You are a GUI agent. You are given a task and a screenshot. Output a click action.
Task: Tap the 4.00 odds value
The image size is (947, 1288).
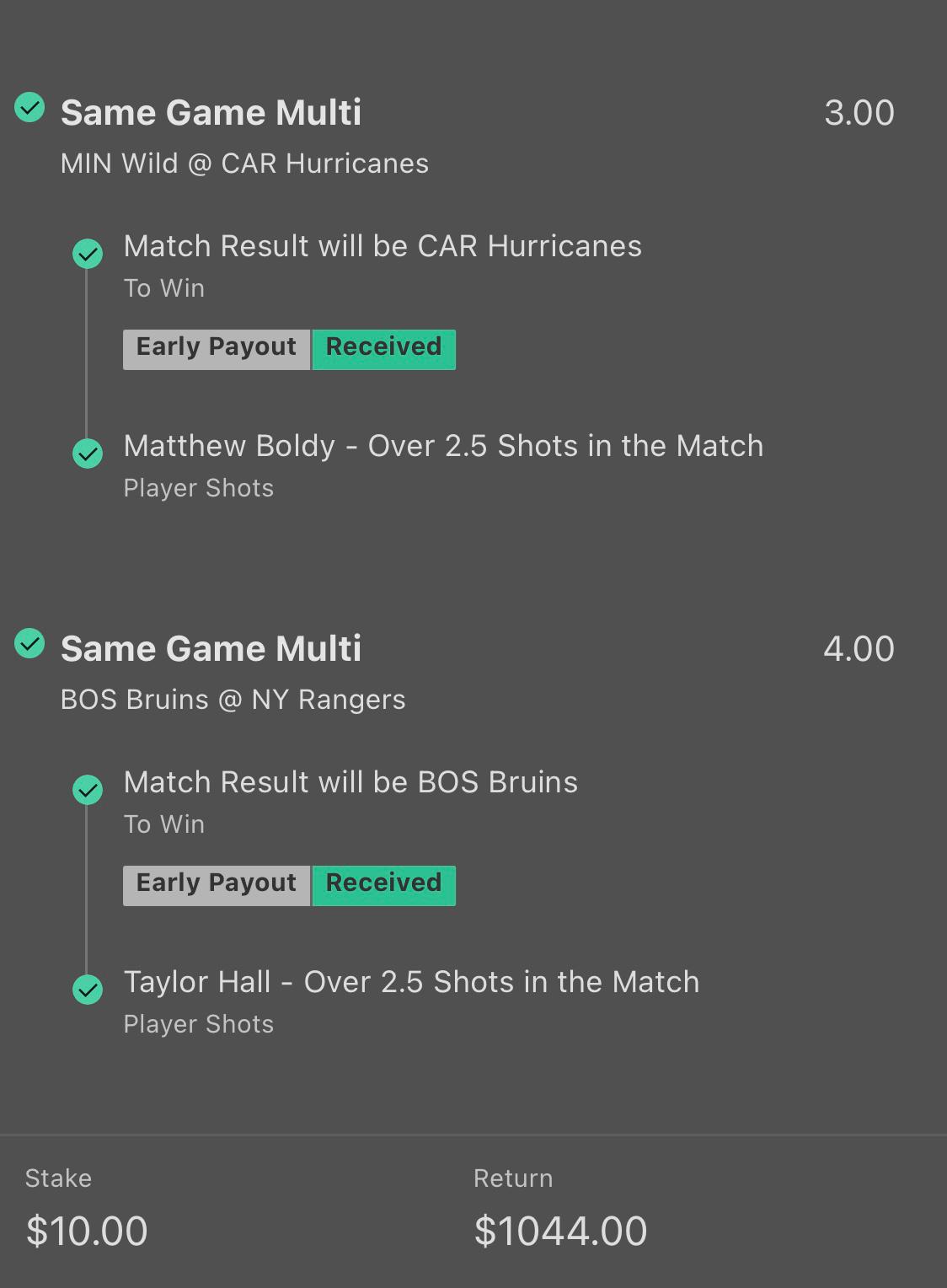(859, 649)
